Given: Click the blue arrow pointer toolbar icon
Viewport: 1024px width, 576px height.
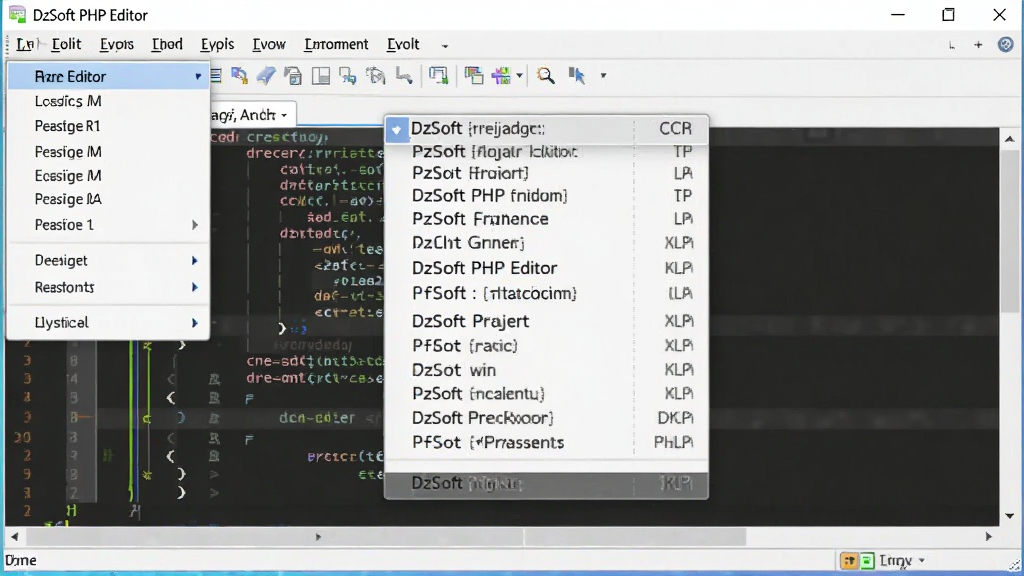Looking at the screenshot, I should 577,76.
